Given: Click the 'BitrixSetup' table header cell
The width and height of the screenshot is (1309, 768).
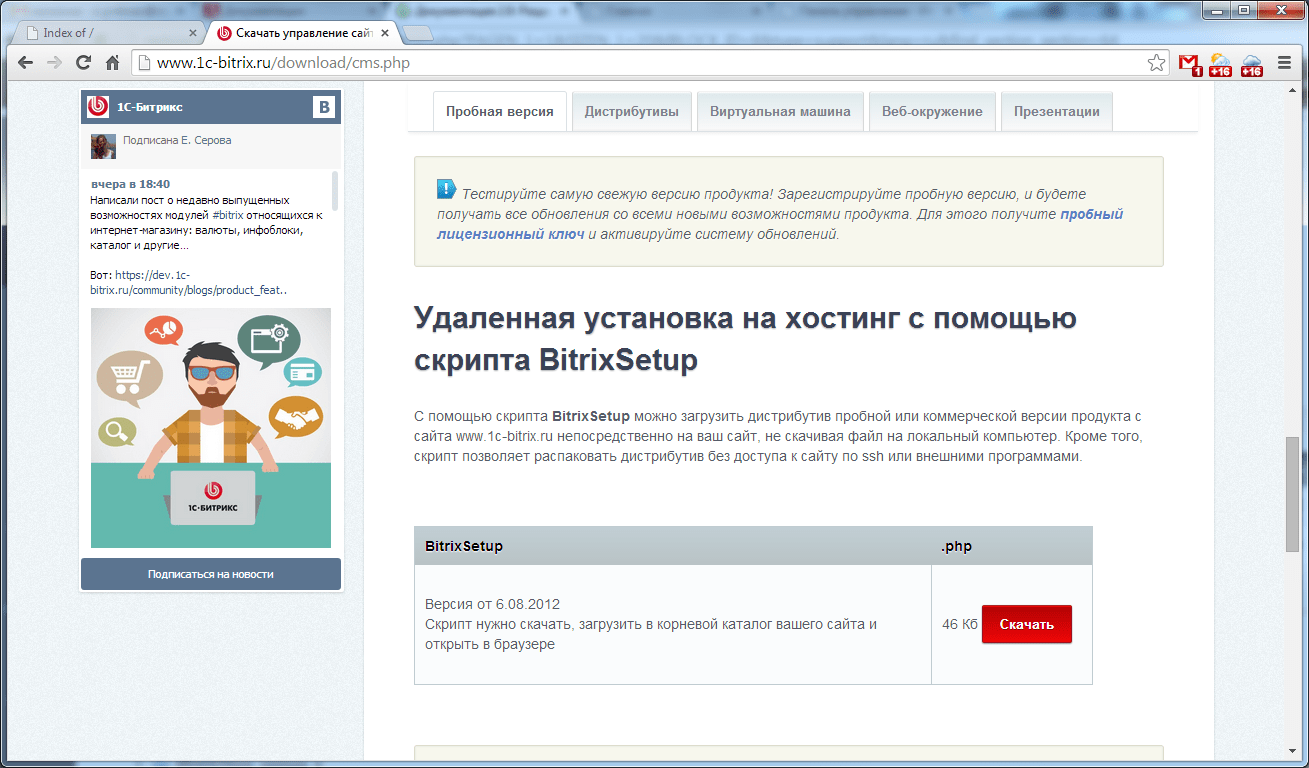Looking at the screenshot, I should 673,546.
